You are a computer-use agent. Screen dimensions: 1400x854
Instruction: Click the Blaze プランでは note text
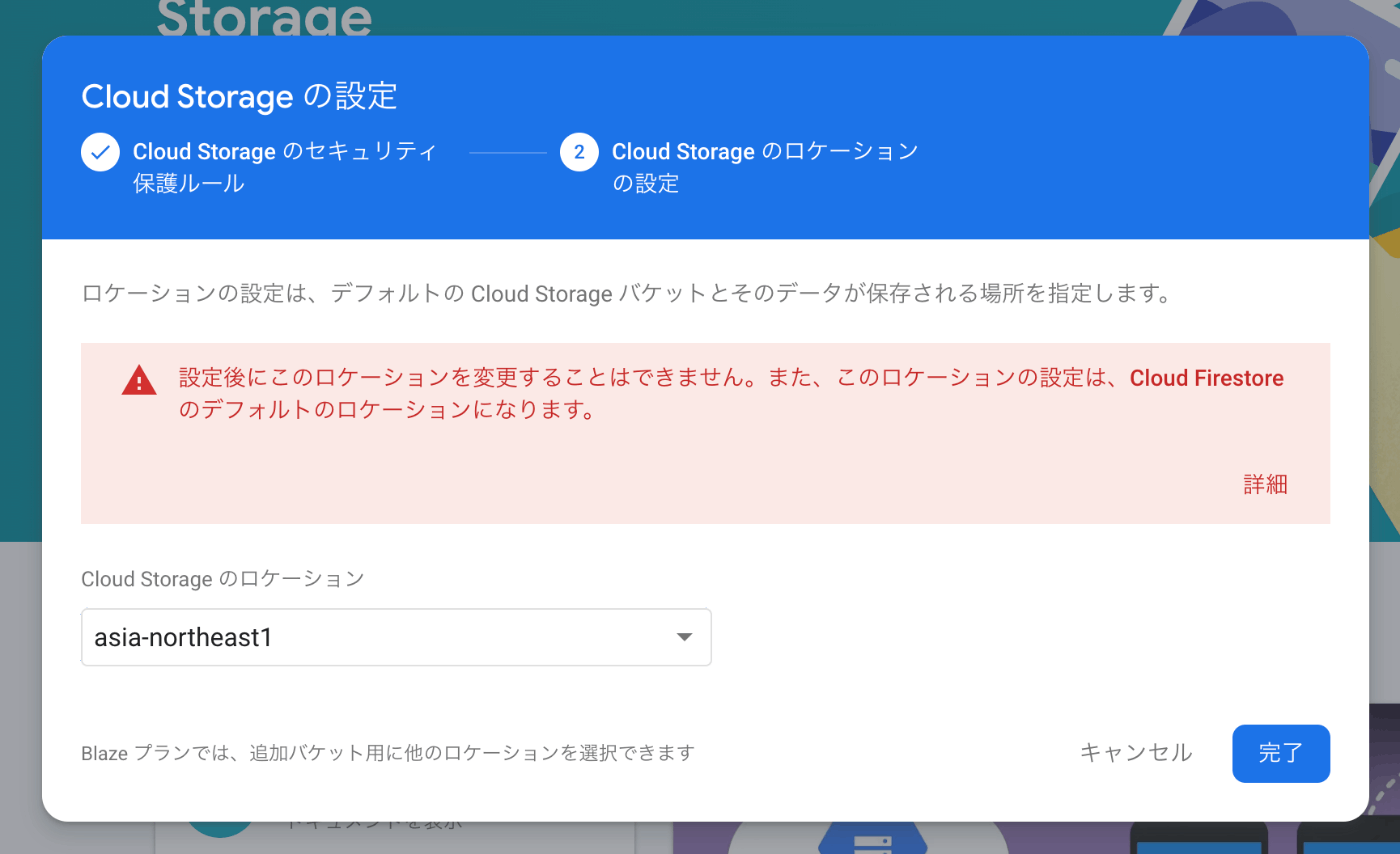click(388, 753)
